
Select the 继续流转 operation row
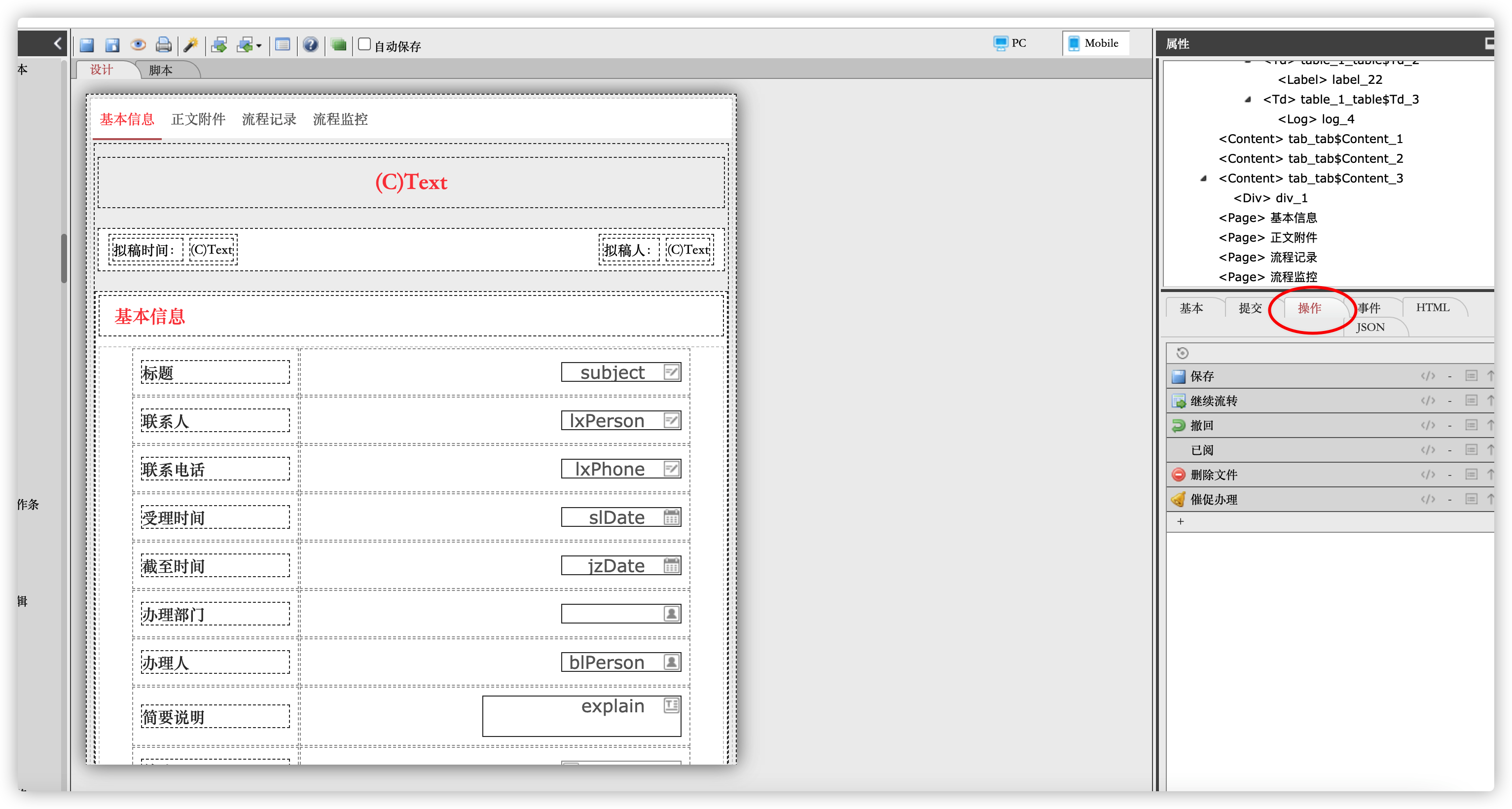click(1330, 401)
